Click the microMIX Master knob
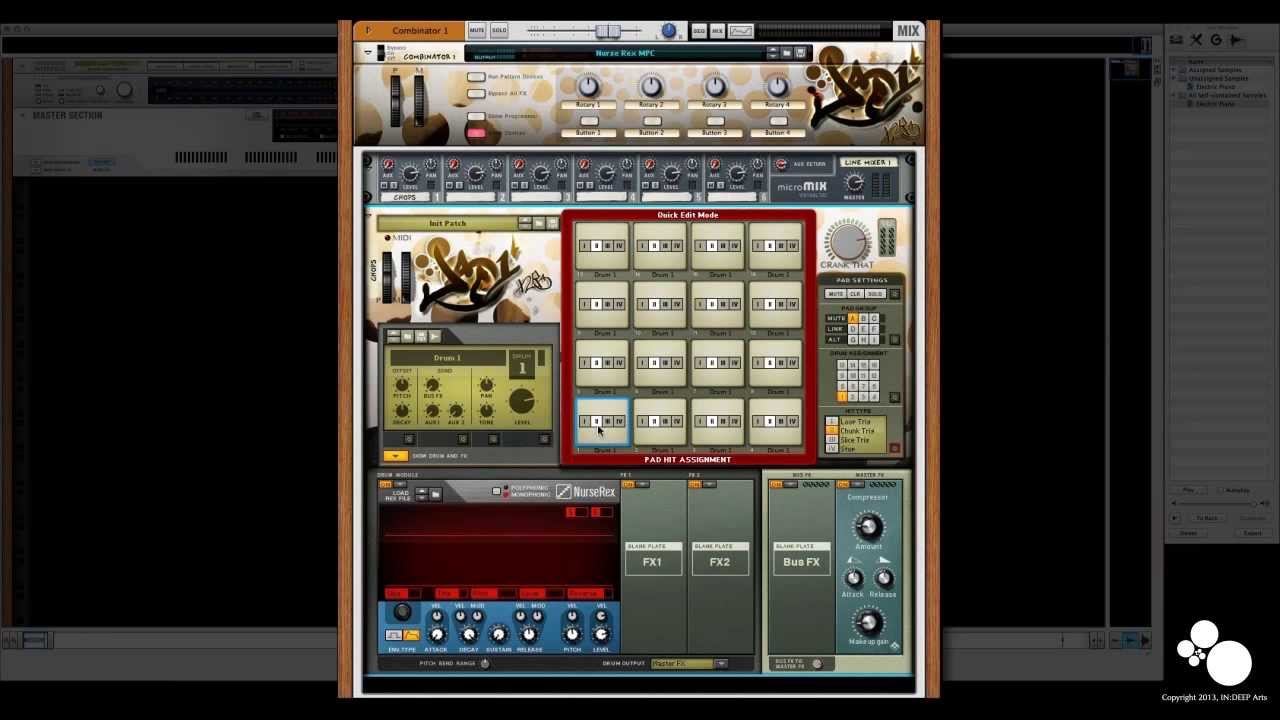Image resolution: width=1280 pixels, height=720 pixels. pyautogui.click(x=855, y=183)
